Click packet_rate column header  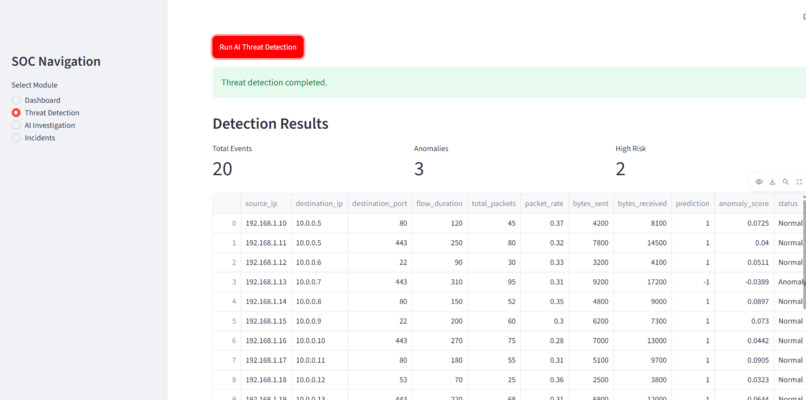(x=544, y=204)
